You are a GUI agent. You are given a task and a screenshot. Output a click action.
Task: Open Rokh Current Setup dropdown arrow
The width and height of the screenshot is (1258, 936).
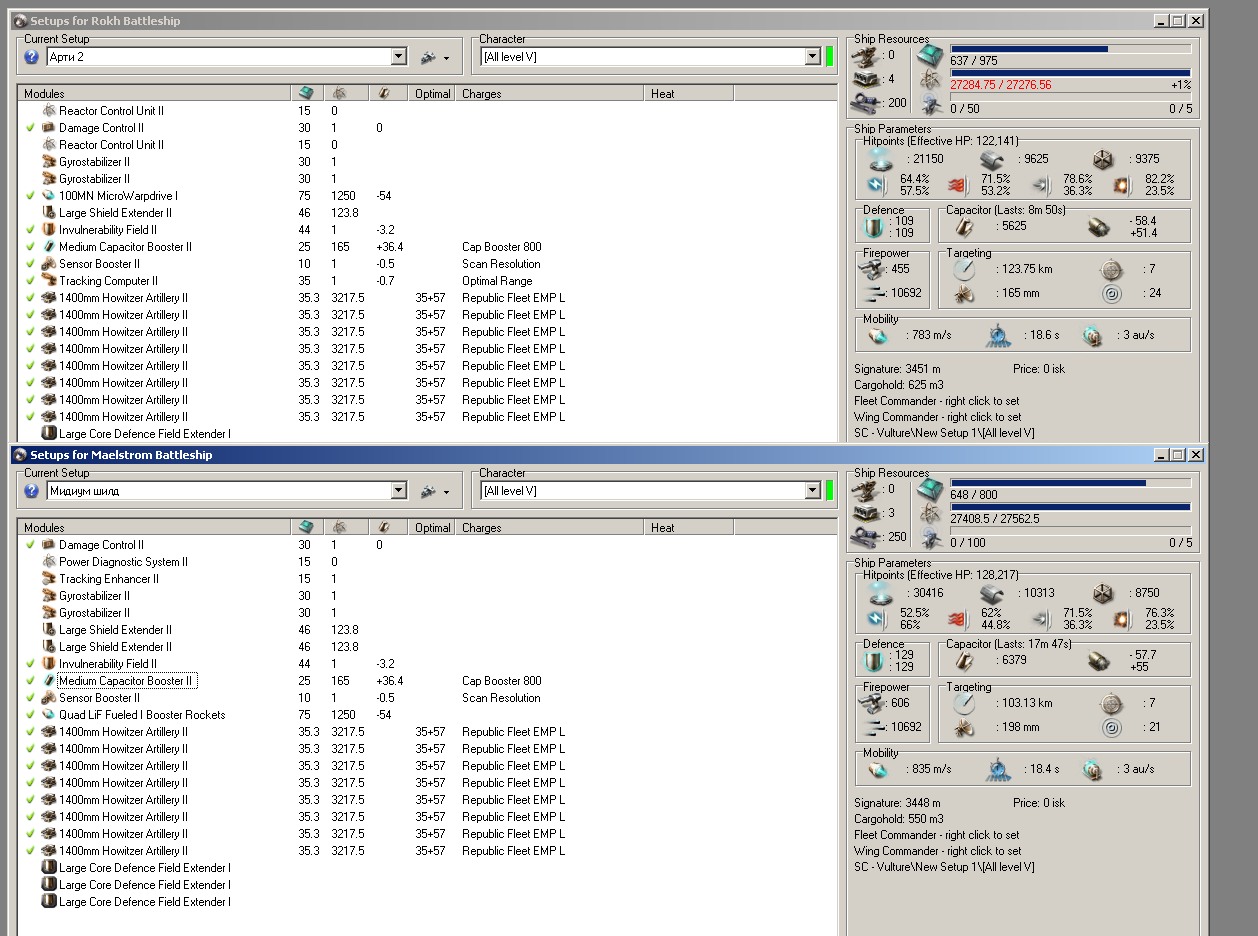pyautogui.click(x=399, y=57)
